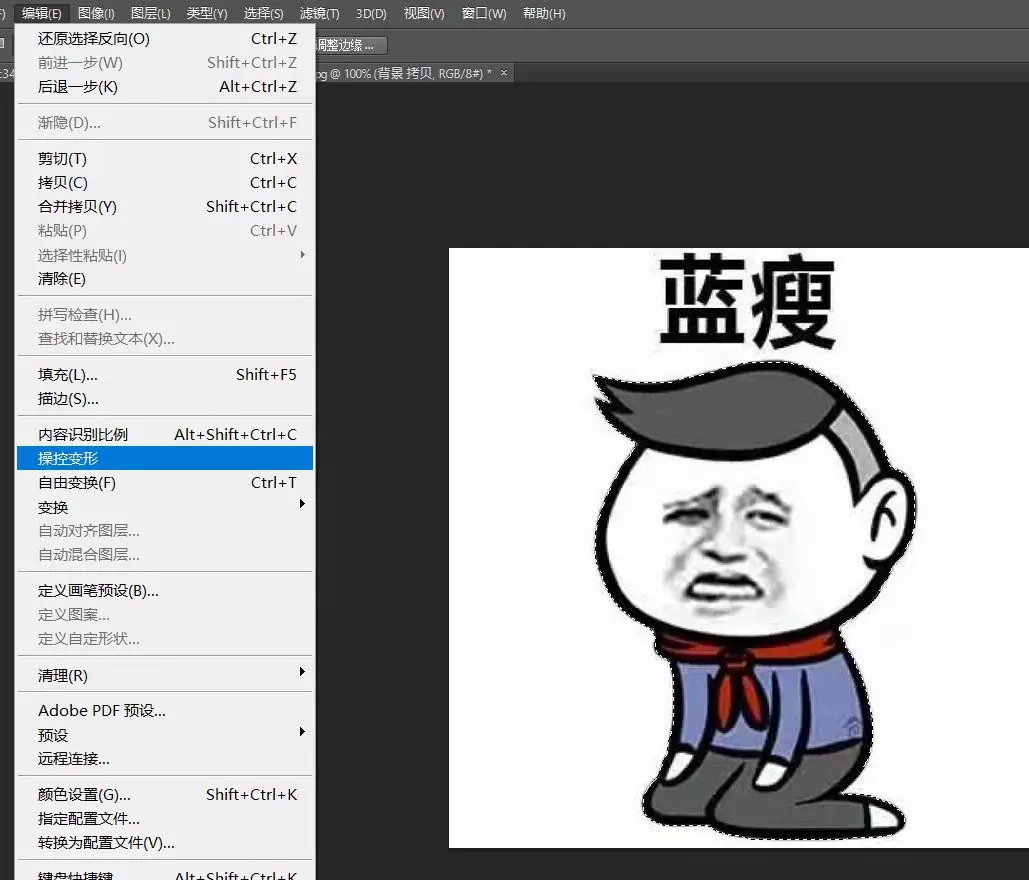Open Adobe PDF 预设... entry
Viewport: 1029px width, 880px height.
tap(165, 711)
